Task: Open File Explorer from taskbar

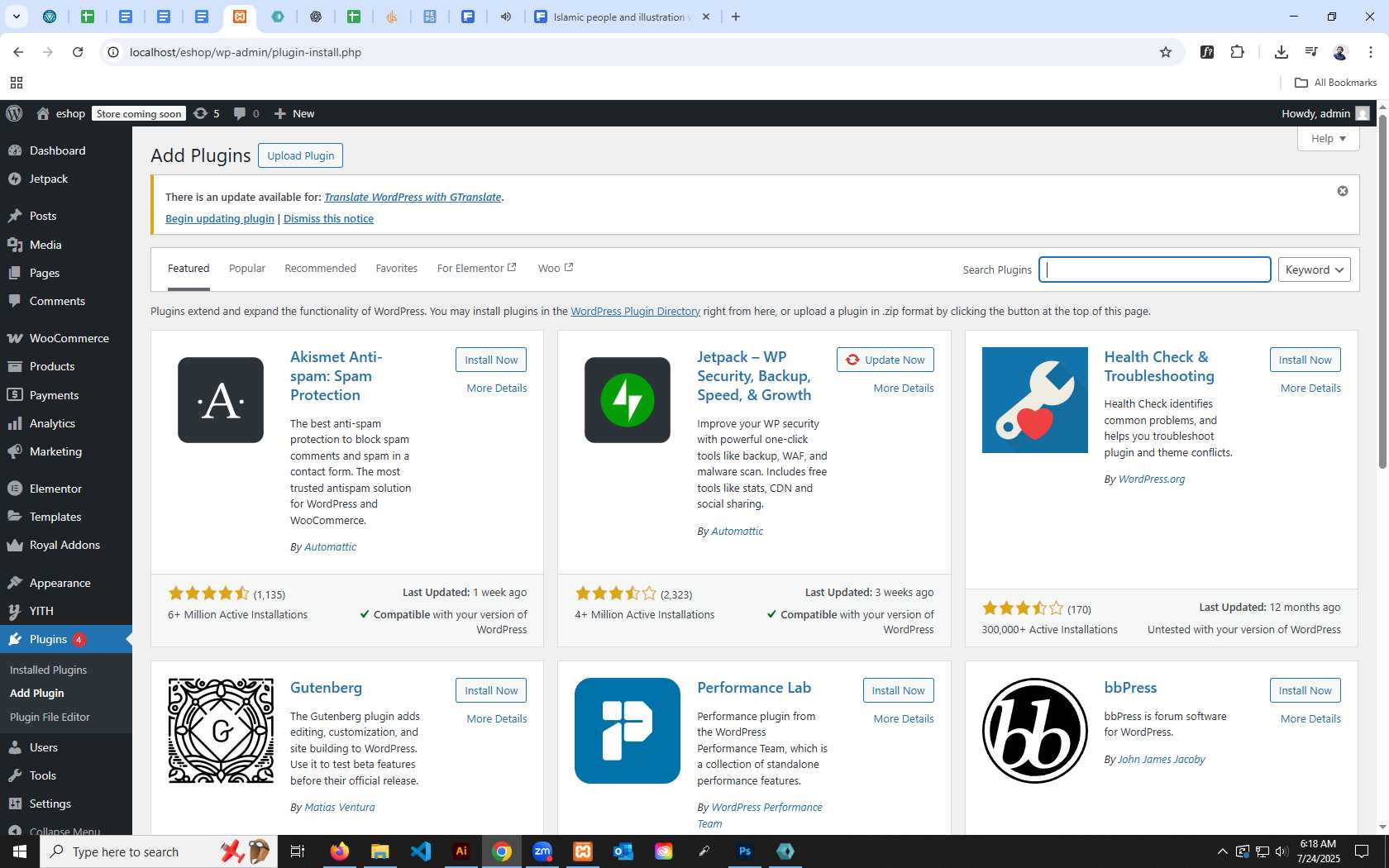Action: point(380,851)
